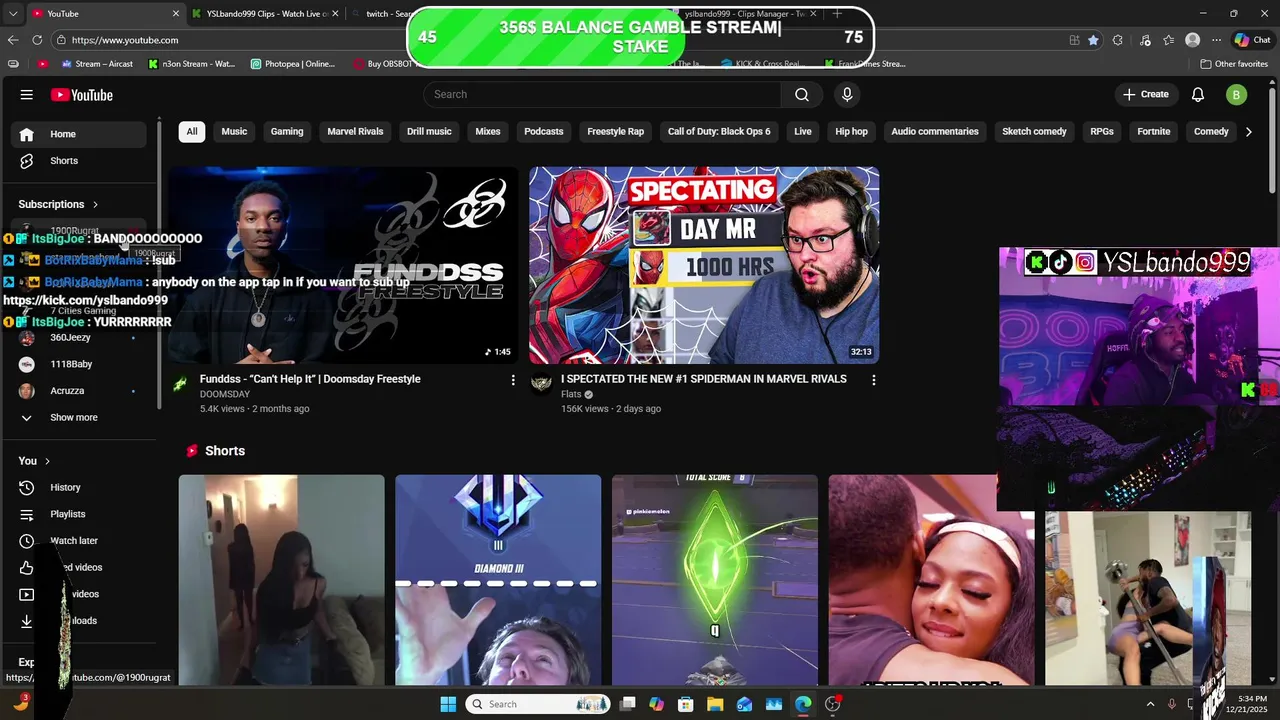The image size is (1280, 720).
Task: Open Stream – Aircast bookmark
Action: click(x=96, y=64)
